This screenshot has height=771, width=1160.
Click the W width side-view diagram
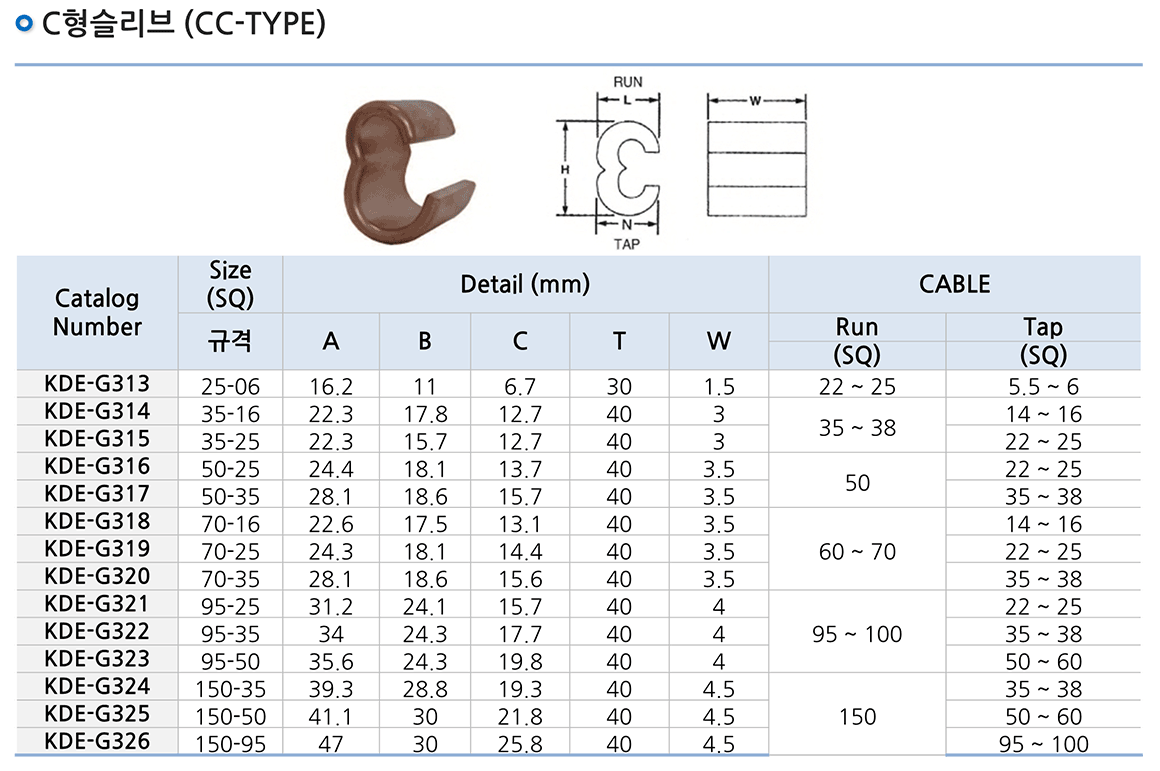coord(756,159)
